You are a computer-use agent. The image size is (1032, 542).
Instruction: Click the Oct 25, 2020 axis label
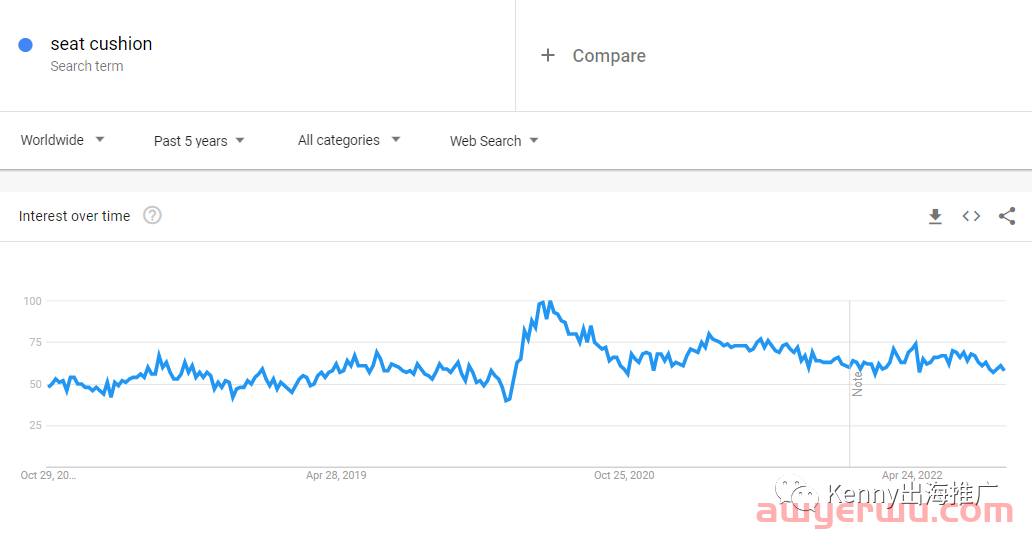624,475
